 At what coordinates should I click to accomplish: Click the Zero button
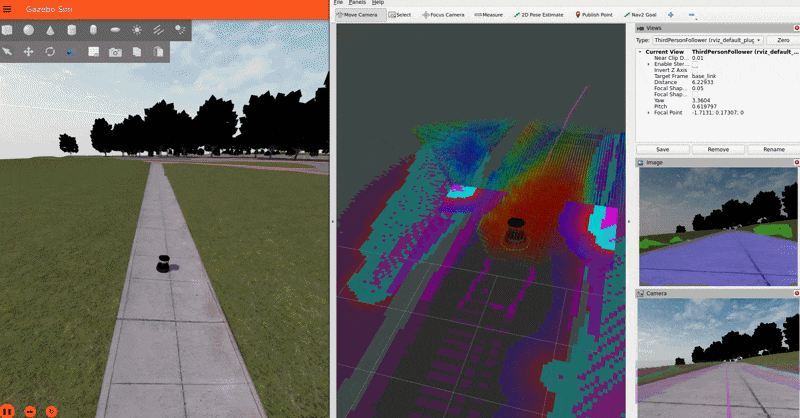pos(782,39)
